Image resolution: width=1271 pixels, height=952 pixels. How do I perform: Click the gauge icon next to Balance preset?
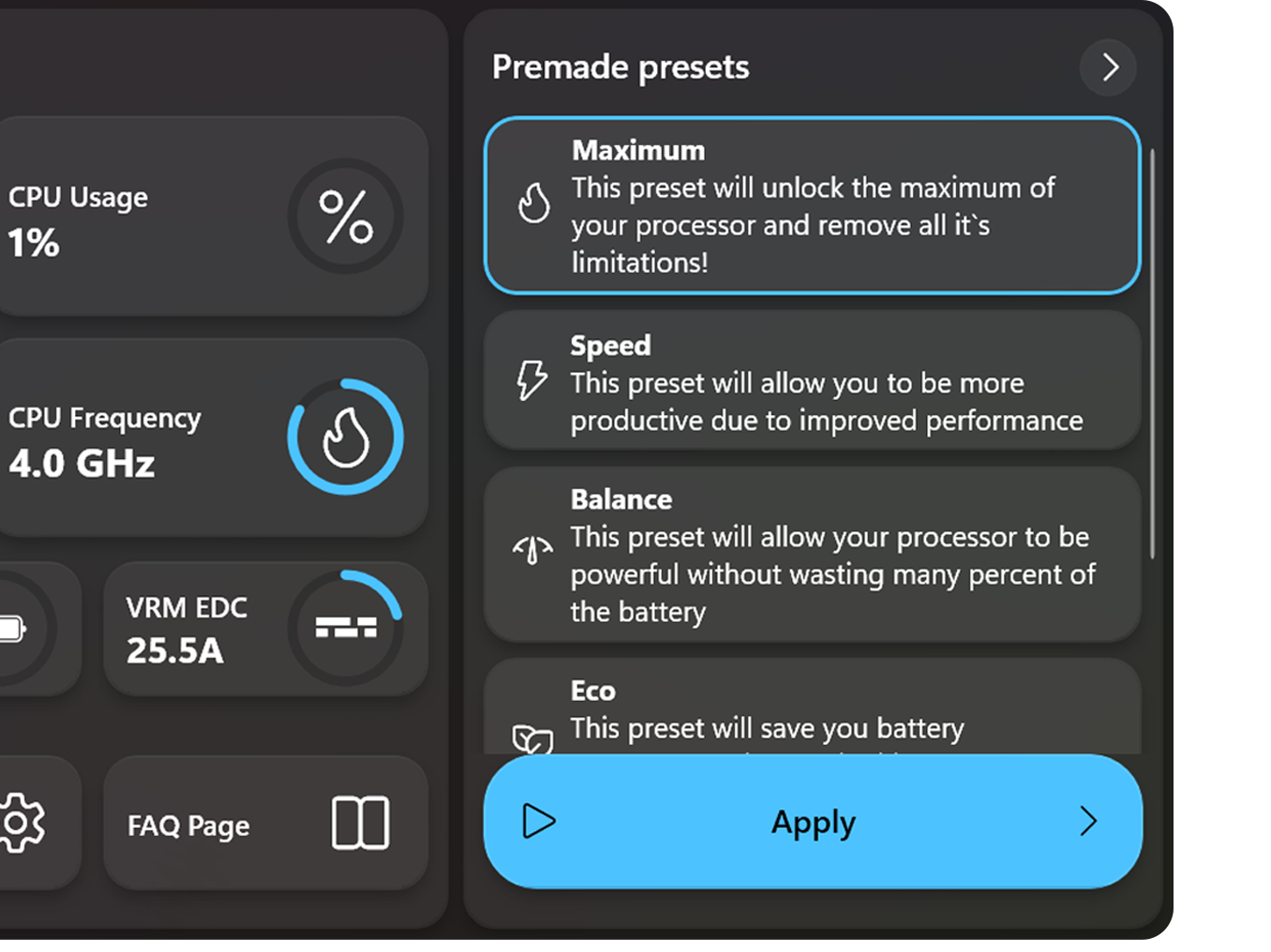(531, 551)
